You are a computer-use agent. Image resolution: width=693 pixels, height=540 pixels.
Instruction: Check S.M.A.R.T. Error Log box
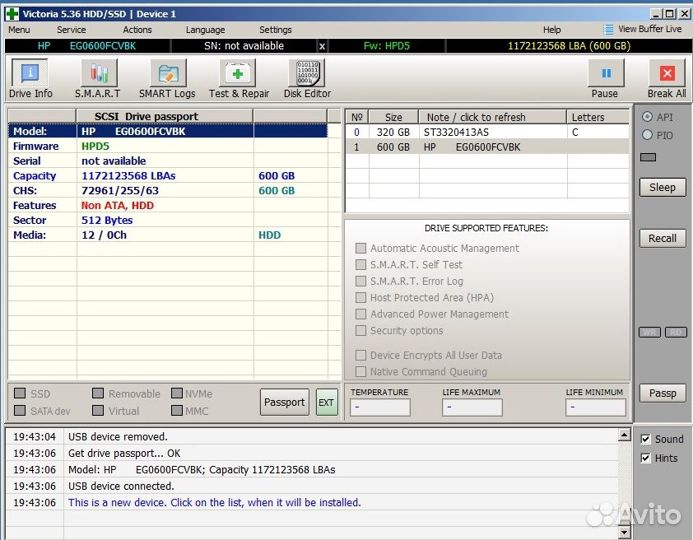pos(361,281)
